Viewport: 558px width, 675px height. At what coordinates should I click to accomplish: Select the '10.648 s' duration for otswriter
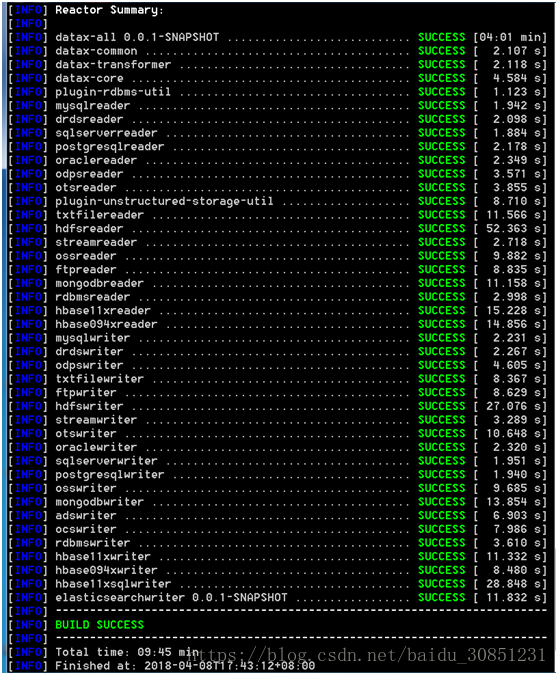[x=513, y=434]
